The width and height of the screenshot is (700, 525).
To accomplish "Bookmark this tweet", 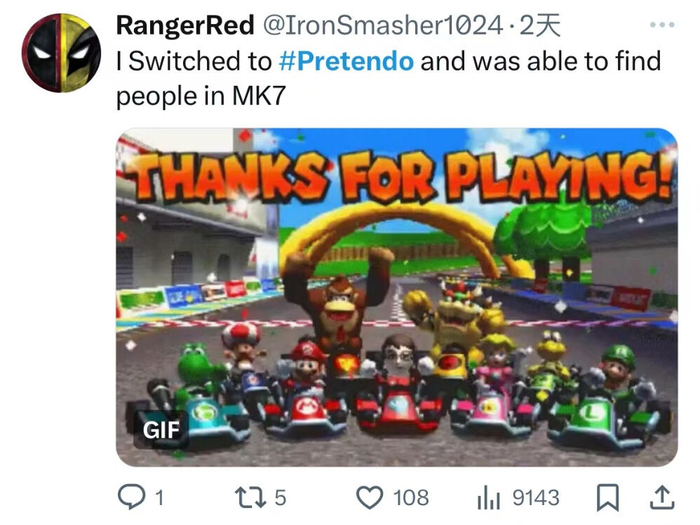I will pyautogui.click(x=608, y=497).
